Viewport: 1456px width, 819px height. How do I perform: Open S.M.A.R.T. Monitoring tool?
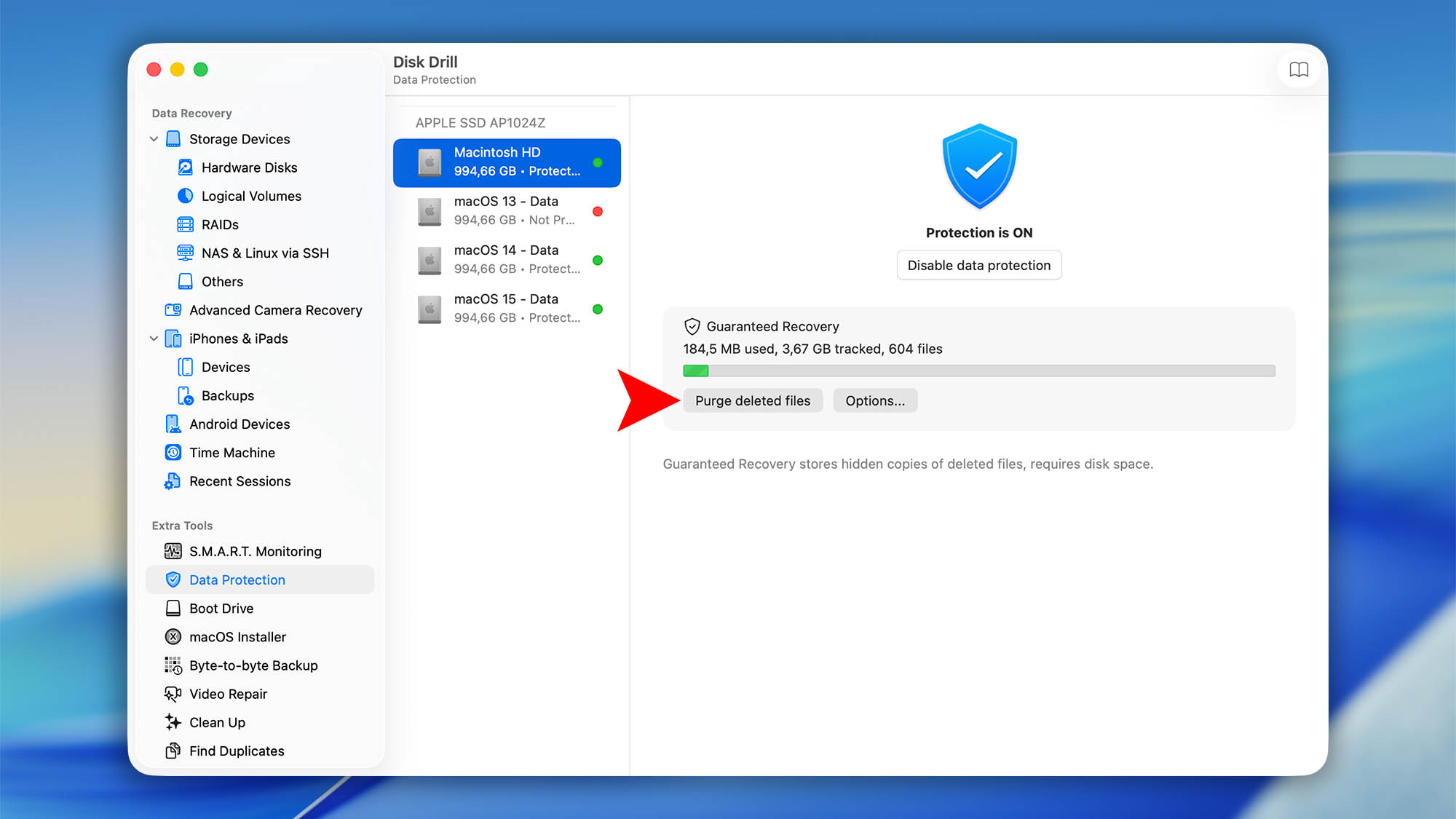[256, 551]
